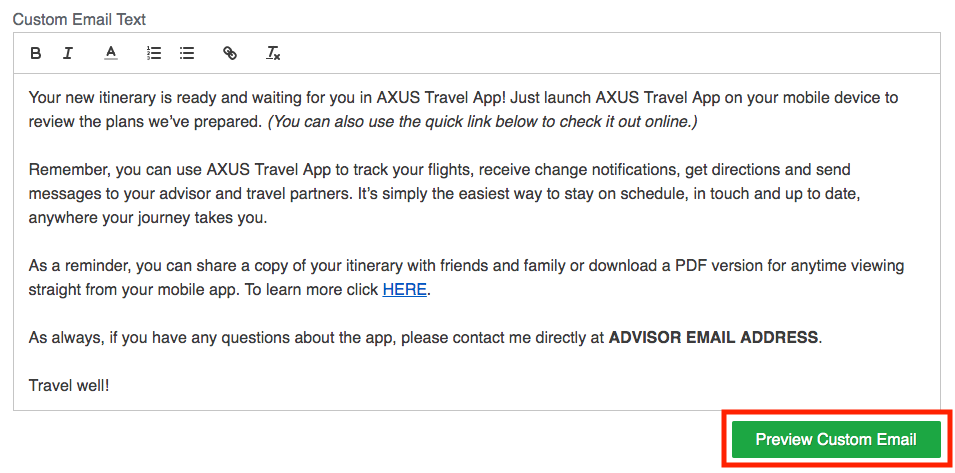The image size is (955, 473).
Task: Select the clear formatting icon
Action: [x=273, y=54]
